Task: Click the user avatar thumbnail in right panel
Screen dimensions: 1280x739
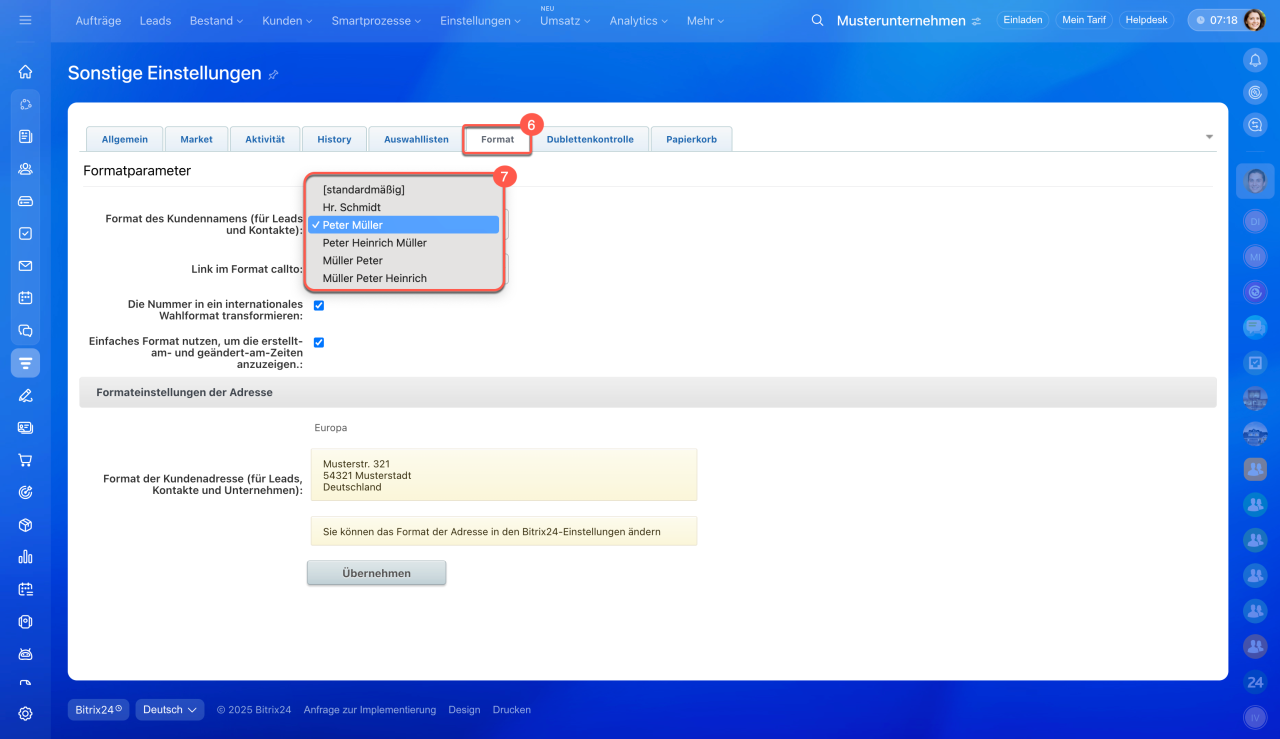Action: tap(1255, 181)
